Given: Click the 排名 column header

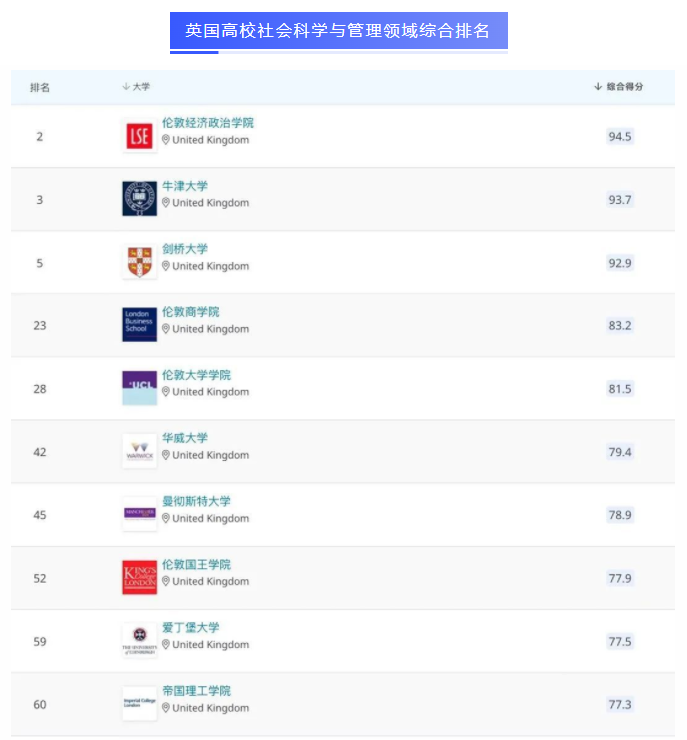Looking at the screenshot, I should [x=40, y=87].
